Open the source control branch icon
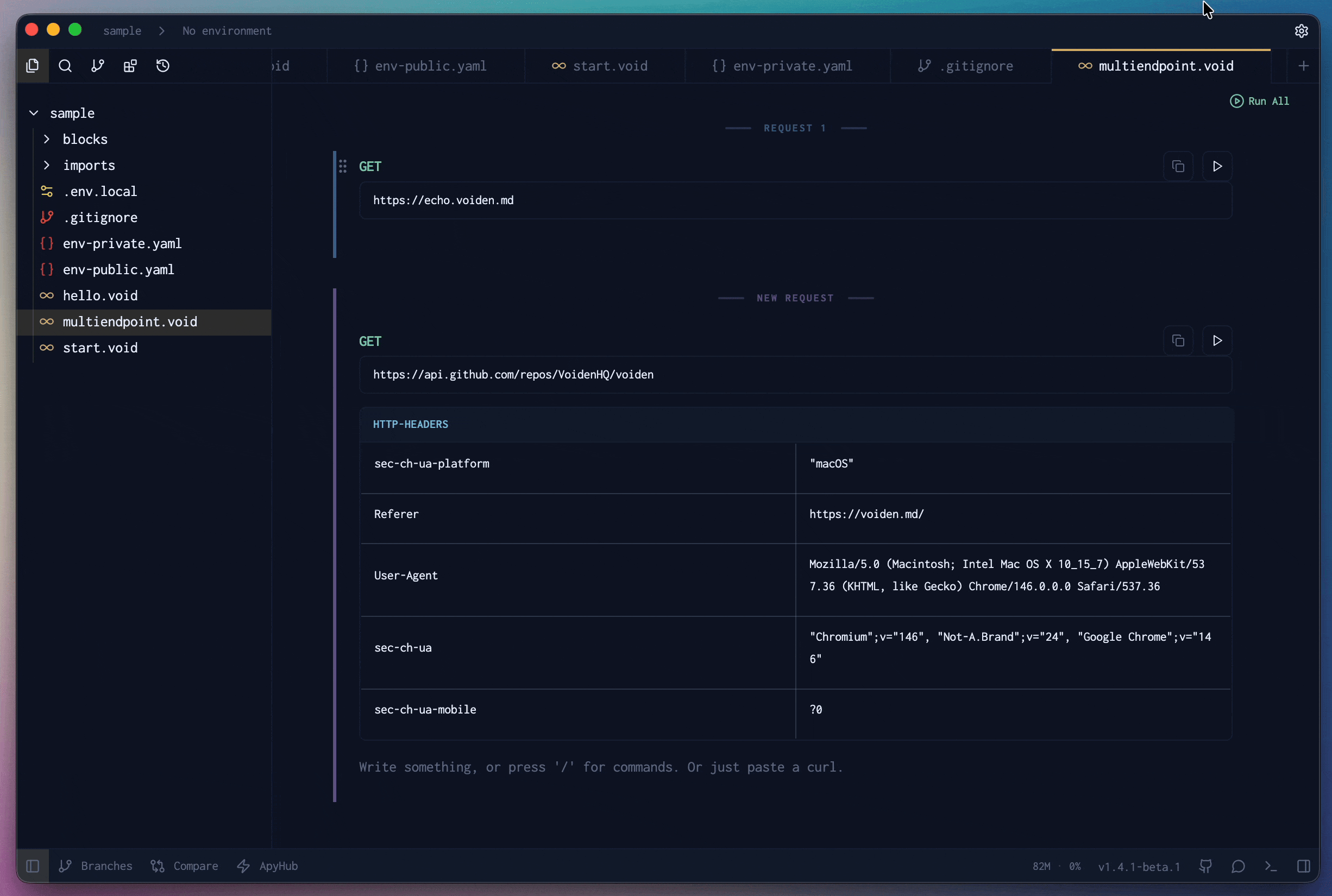 pos(98,66)
